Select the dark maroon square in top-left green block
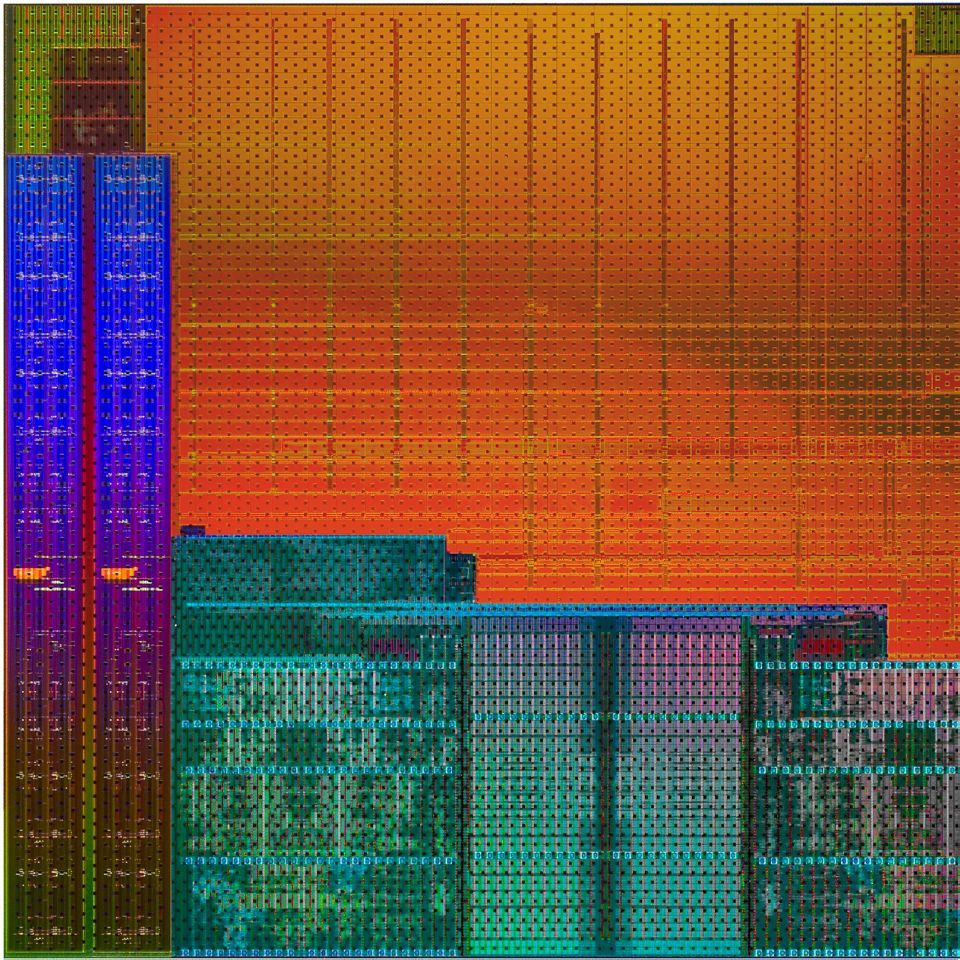 coord(92,100)
